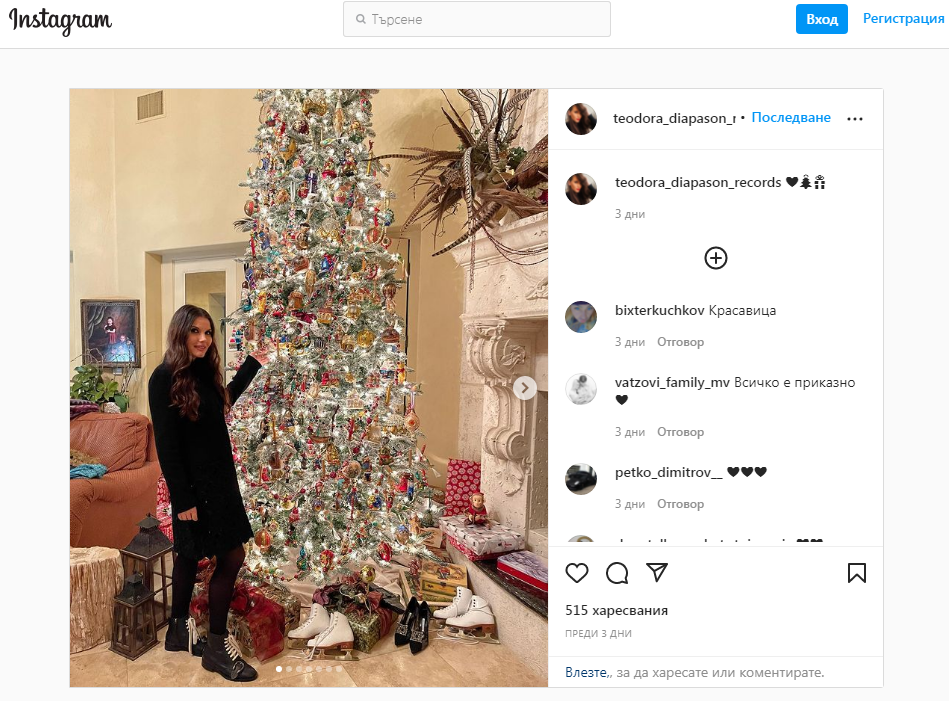Advance to next photo with arrow
Viewport: 949px width, 701px height.
tap(525, 388)
